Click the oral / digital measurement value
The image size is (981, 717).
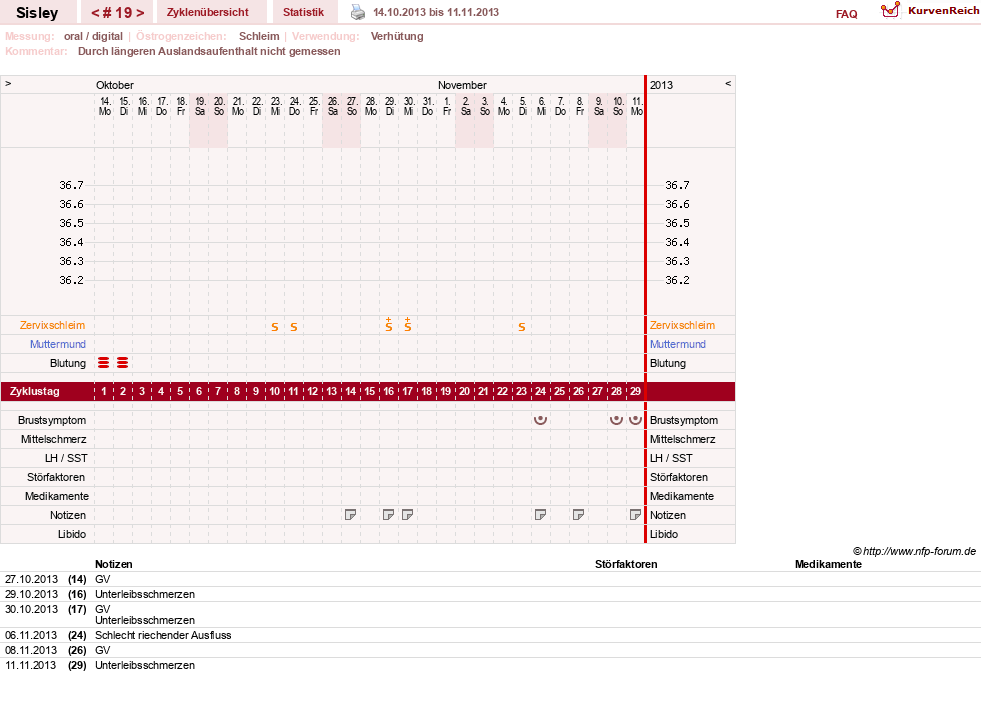(x=93, y=36)
